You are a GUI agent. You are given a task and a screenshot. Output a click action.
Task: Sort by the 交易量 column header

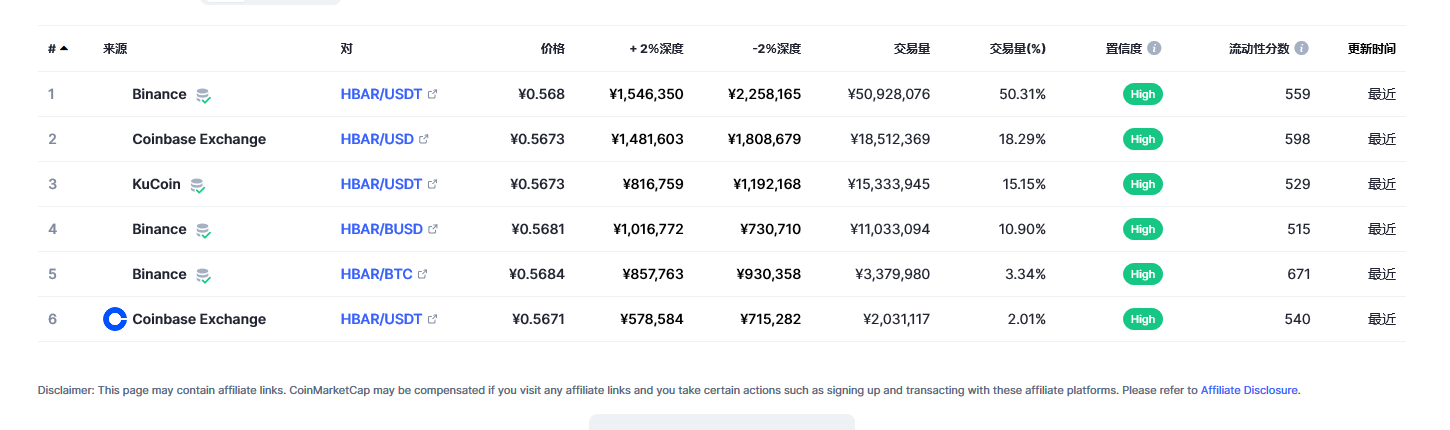point(912,48)
